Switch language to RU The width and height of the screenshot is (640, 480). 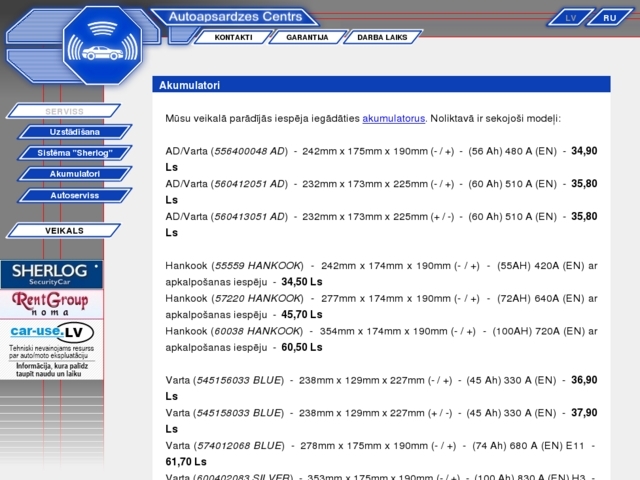point(609,18)
